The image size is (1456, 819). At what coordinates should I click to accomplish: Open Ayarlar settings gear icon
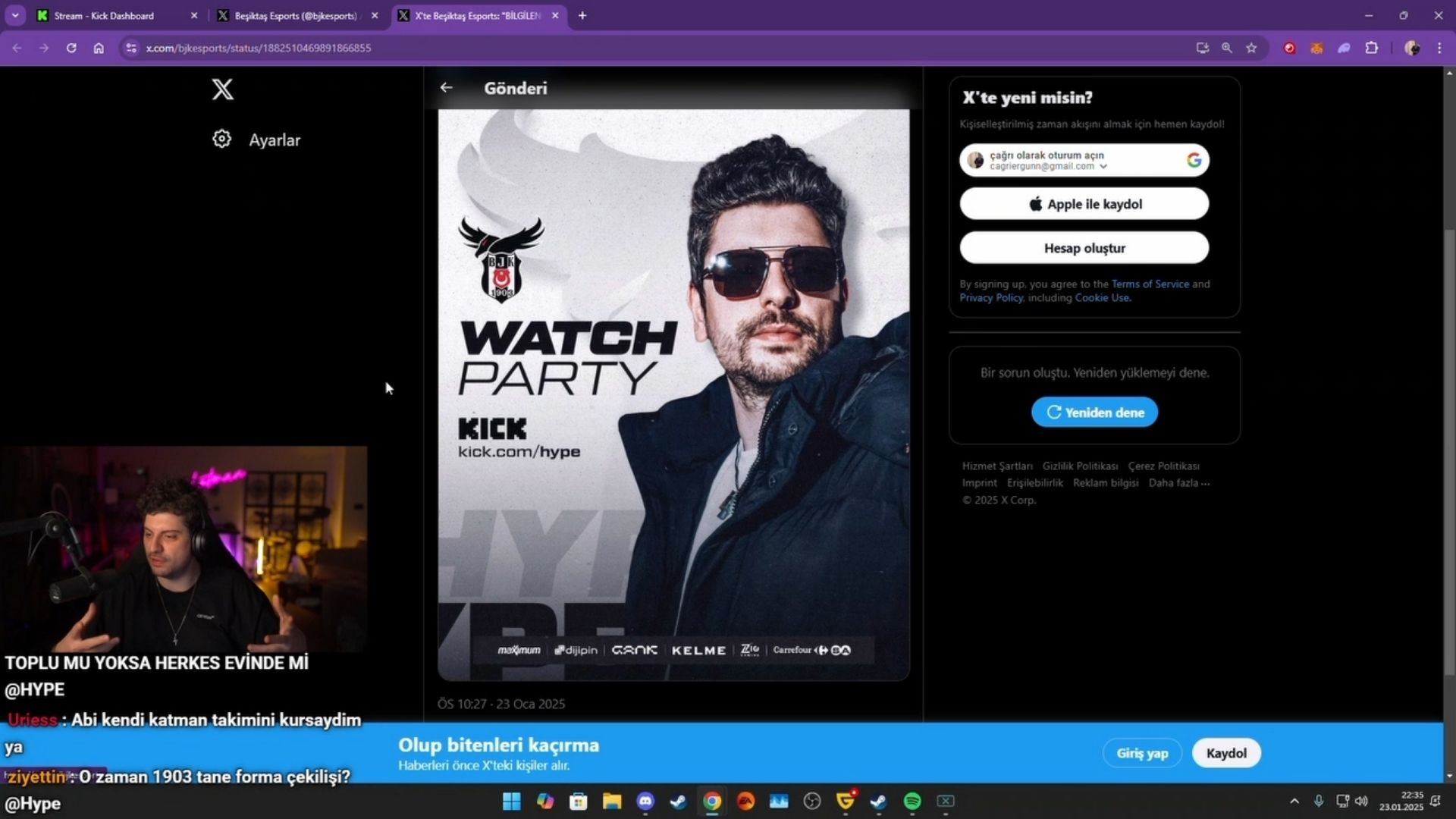click(x=221, y=140)
